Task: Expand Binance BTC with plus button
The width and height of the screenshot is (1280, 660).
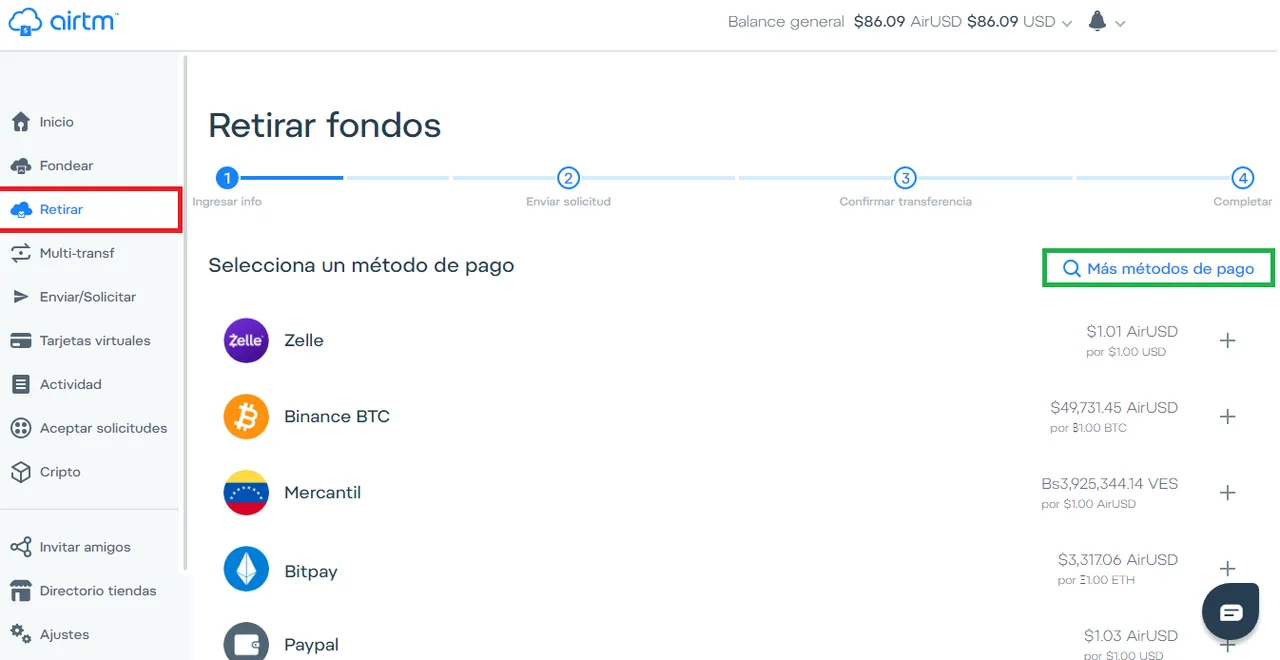Action: tap(1228, 416)
